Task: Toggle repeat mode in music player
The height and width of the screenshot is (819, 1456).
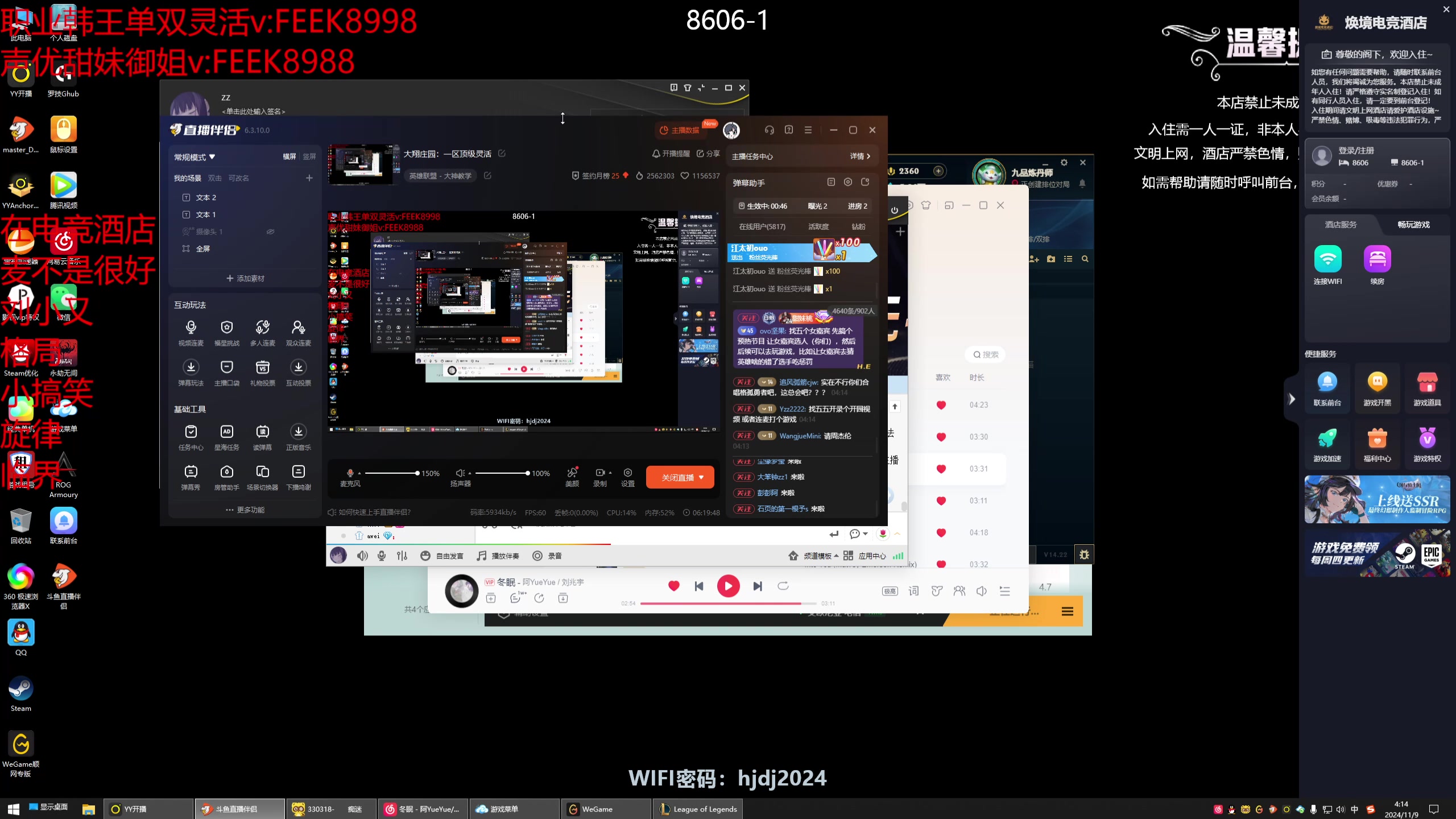Action: point(783,586)
